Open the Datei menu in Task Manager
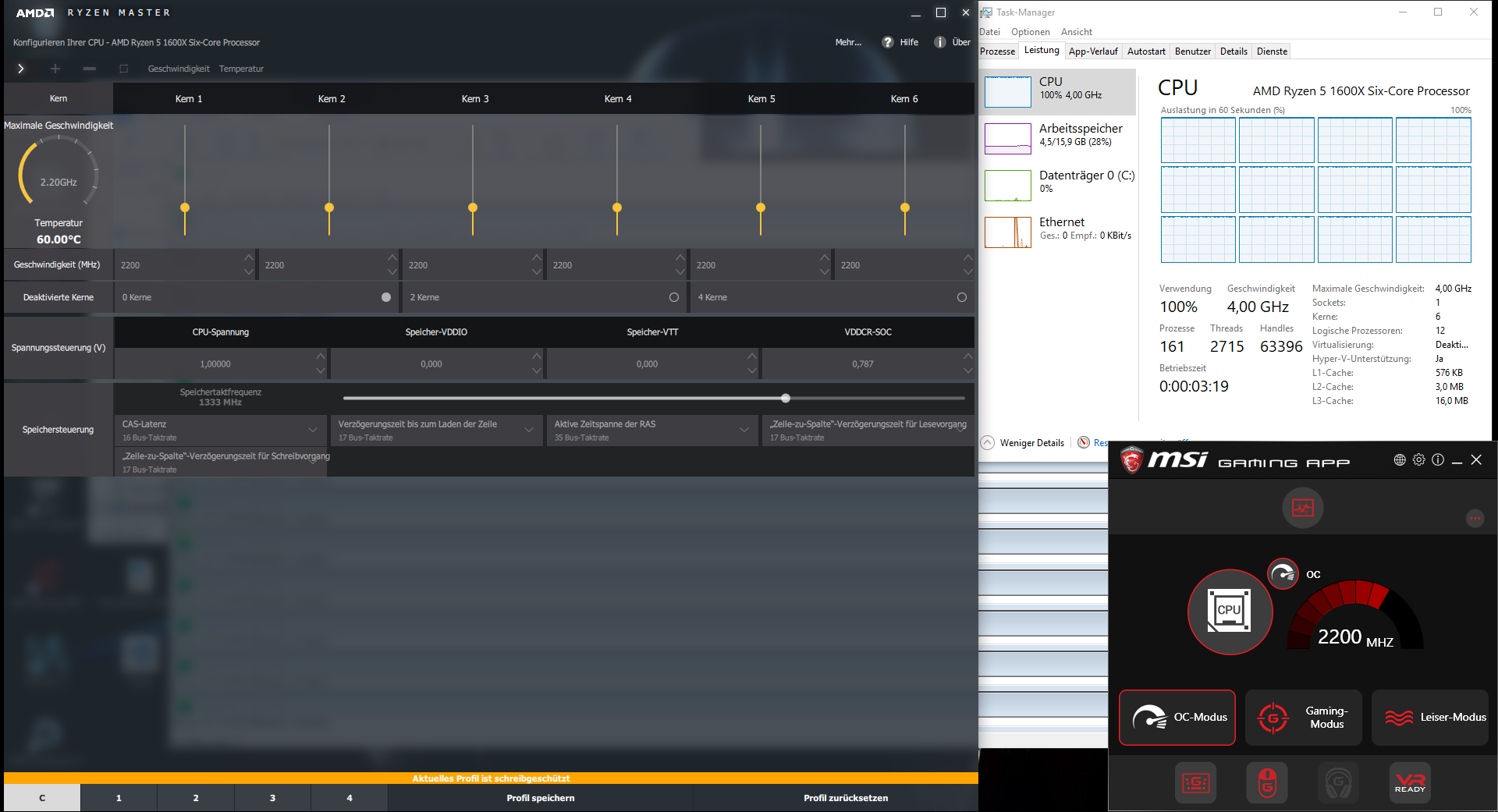 [990, 32]
